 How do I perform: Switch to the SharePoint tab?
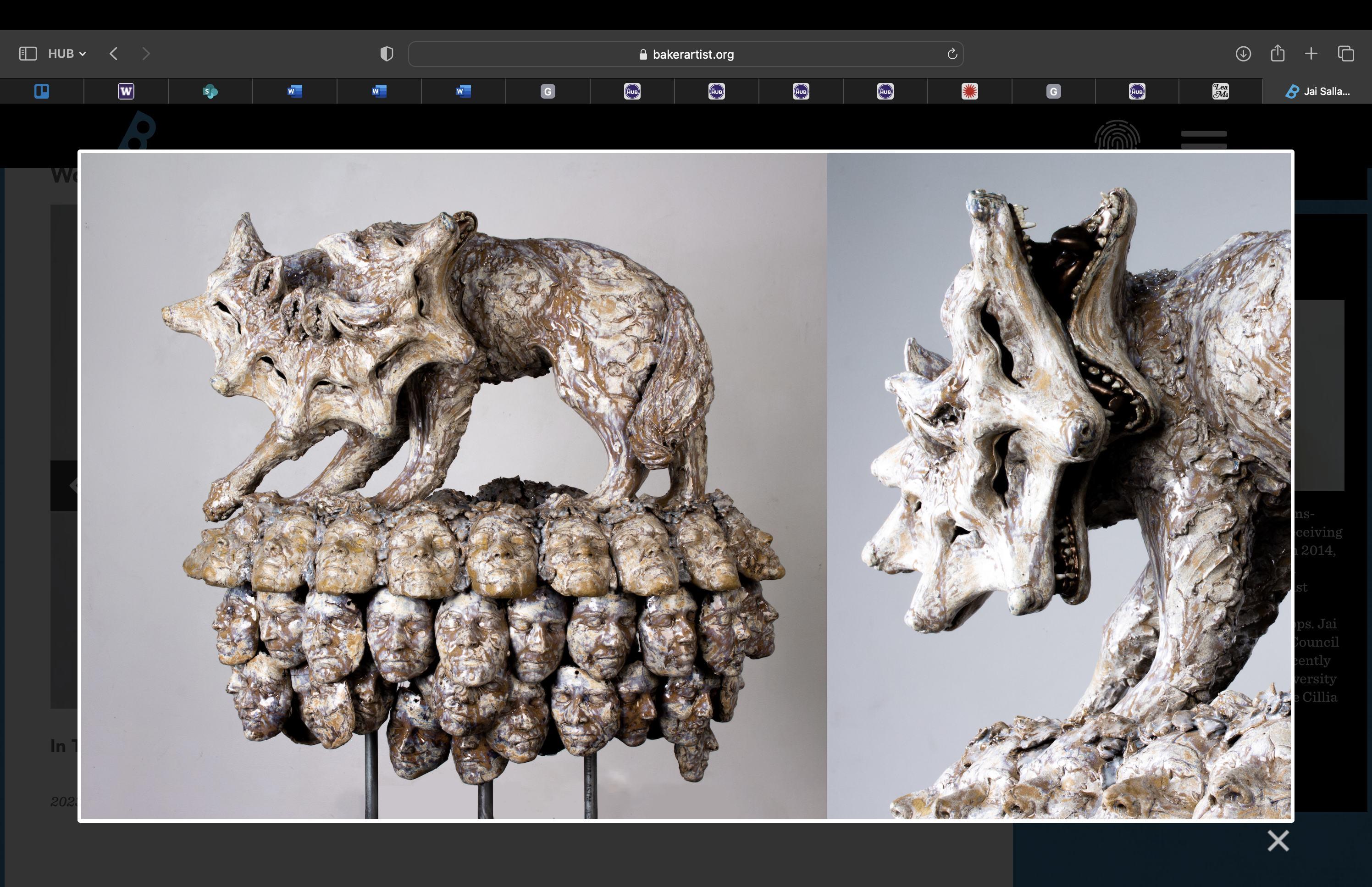210,91
